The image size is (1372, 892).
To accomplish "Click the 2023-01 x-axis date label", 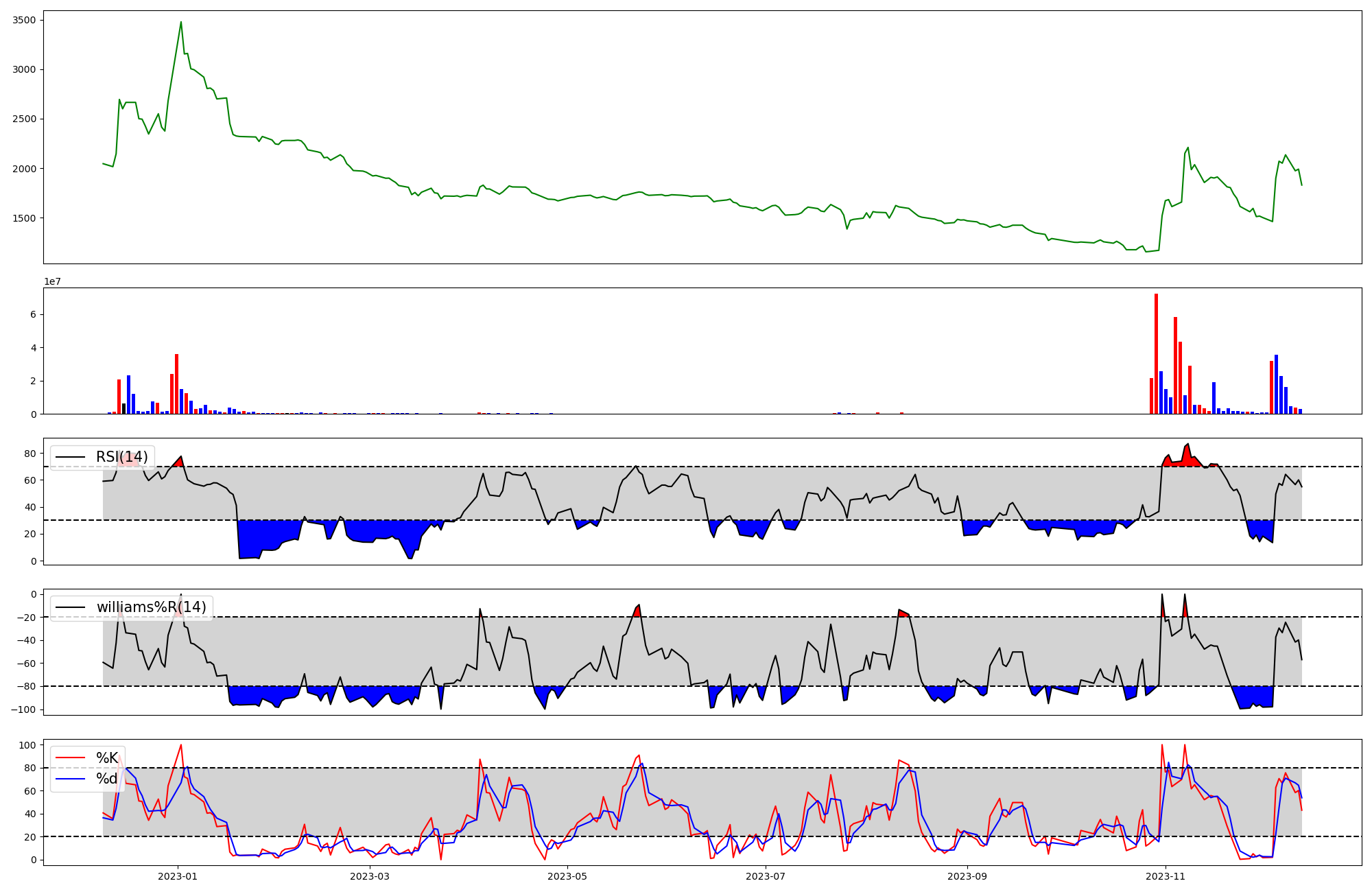I will point(178,876).
